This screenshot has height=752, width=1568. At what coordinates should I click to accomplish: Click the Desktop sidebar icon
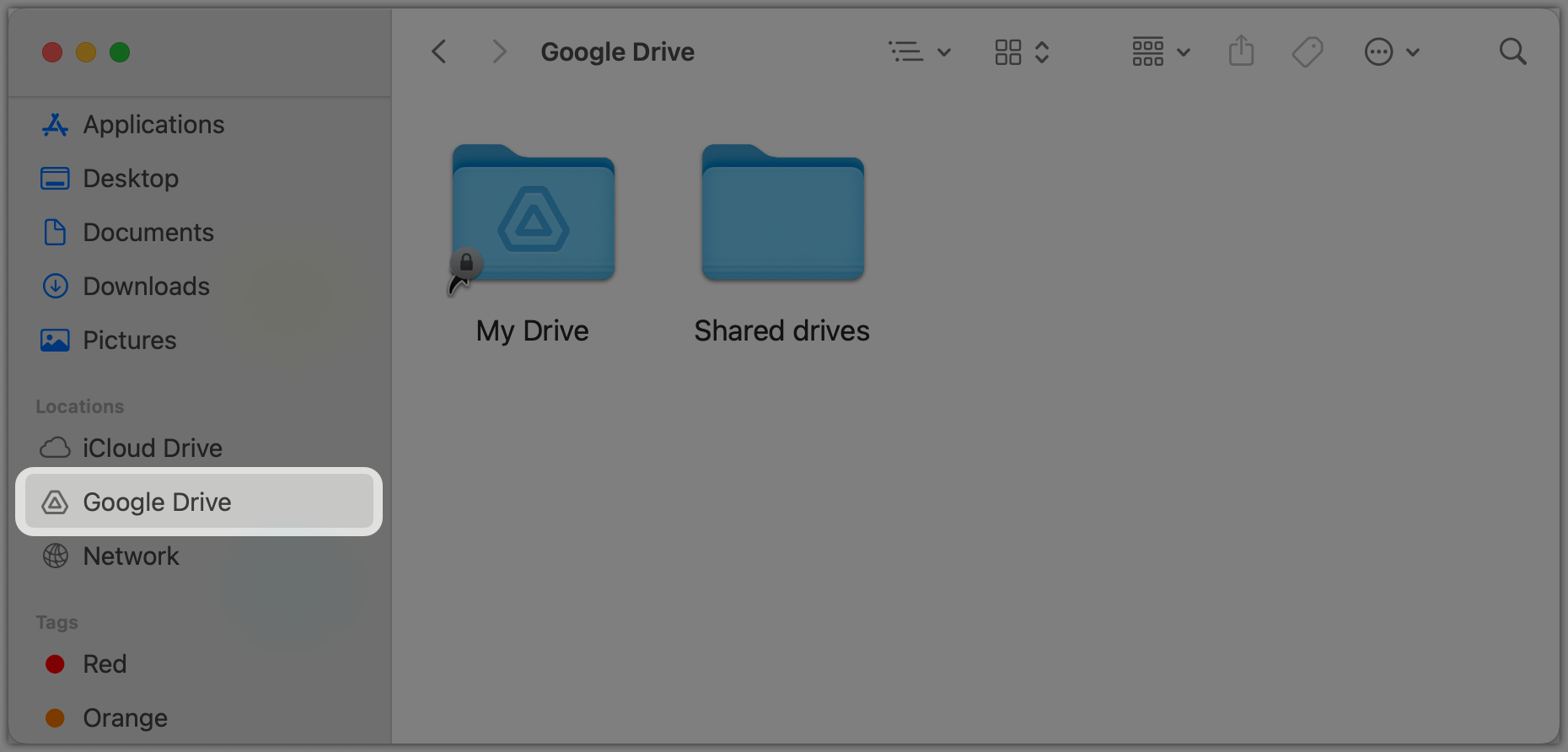click(x=55, y=179)
